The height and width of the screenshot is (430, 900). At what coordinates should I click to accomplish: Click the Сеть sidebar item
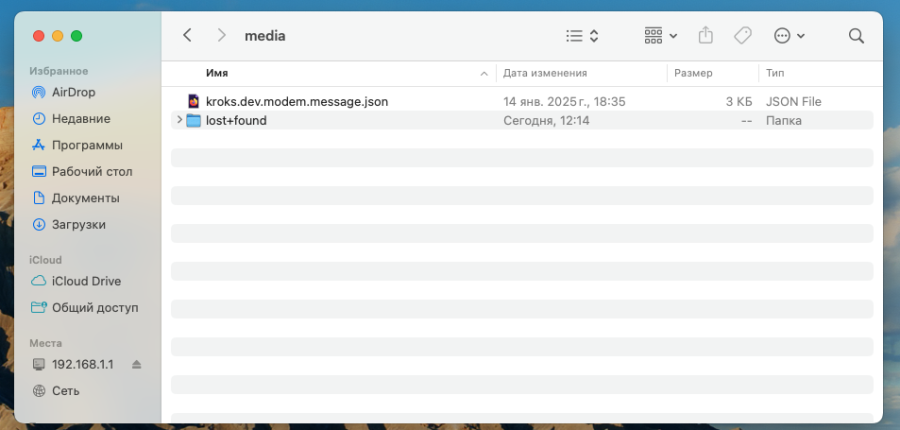(66, 391)
